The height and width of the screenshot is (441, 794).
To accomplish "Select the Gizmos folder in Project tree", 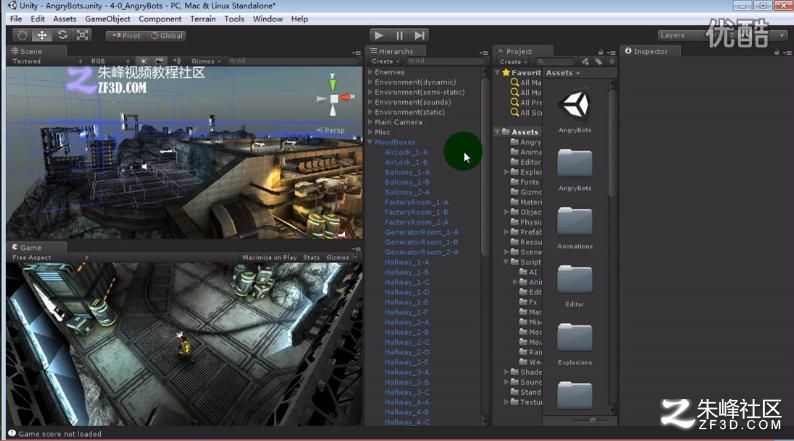I will [x=526, y=192].
